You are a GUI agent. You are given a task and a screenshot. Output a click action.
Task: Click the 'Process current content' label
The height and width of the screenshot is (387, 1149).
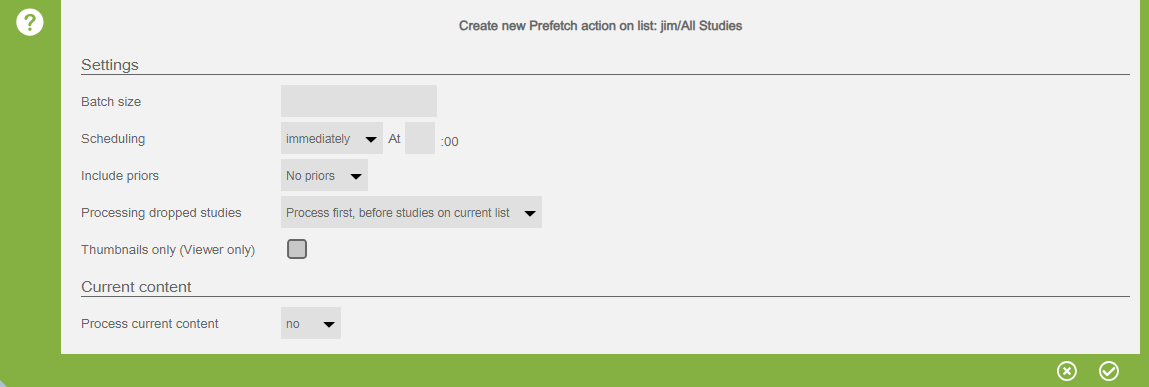149,323
